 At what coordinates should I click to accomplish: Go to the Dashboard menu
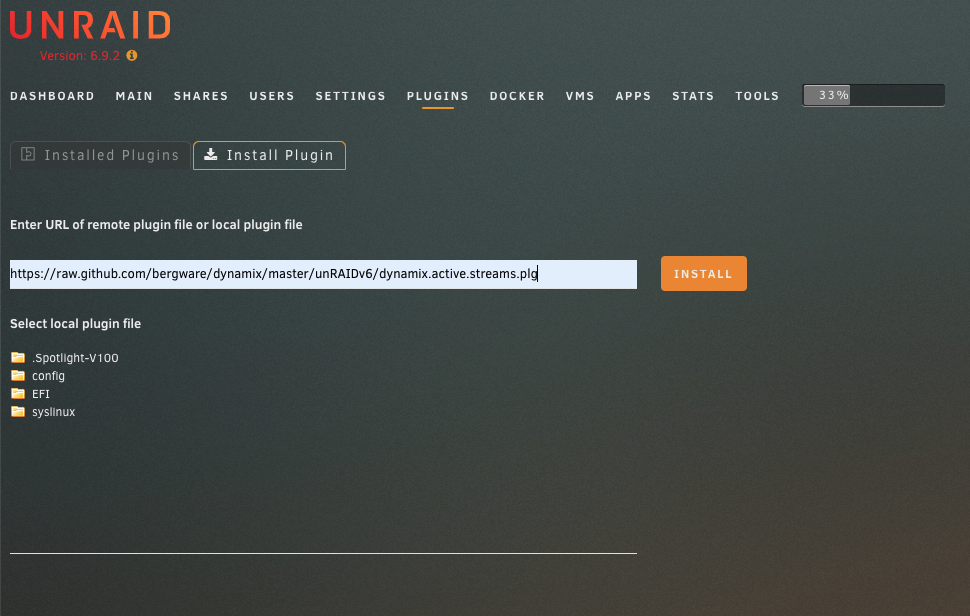point(53,96)
